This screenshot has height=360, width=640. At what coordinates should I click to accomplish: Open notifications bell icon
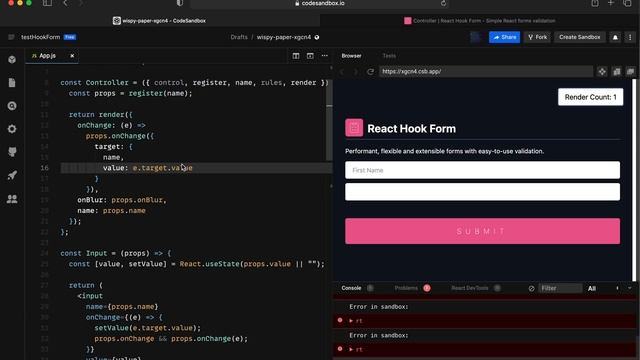pyautogui.click(x=615, y=37)
